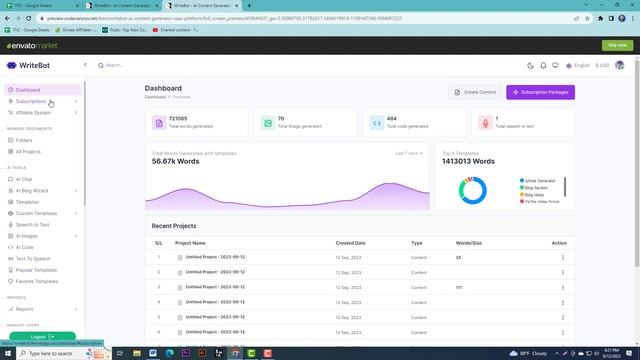
Task: Expand the AI Blog Wizard submenu arrow
Action: point(76,191)
